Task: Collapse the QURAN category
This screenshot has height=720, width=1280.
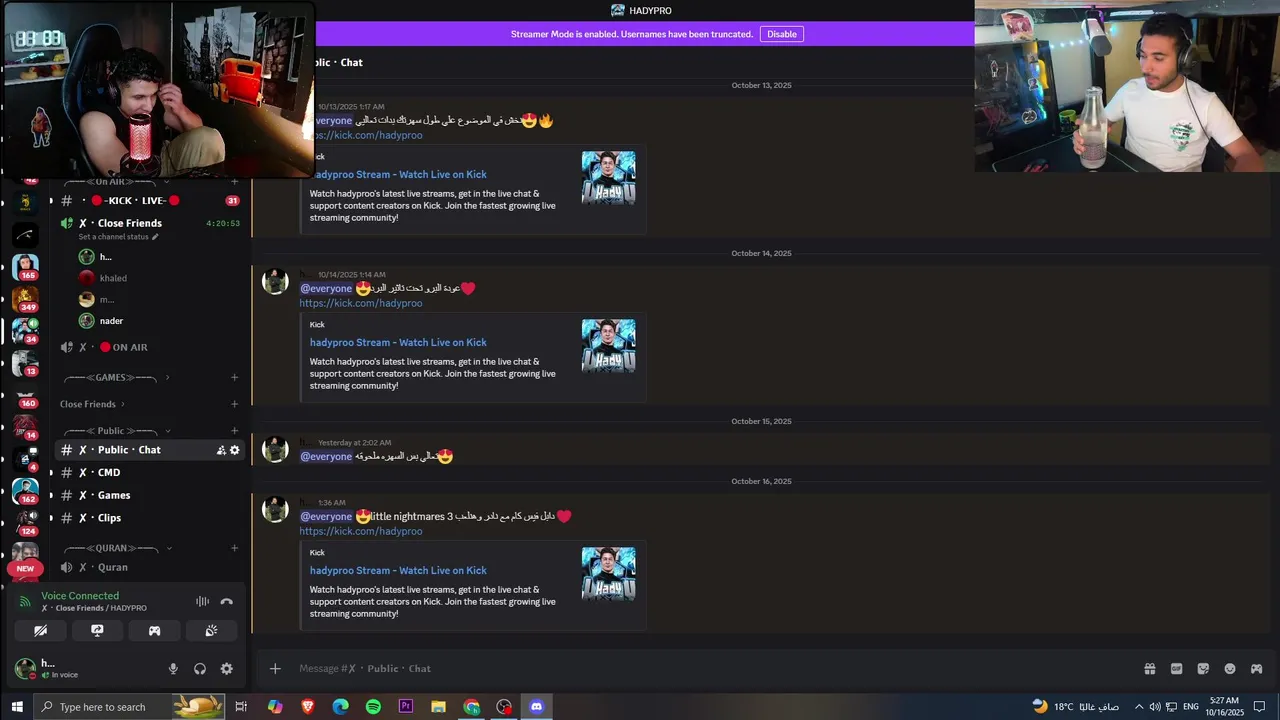Action: pyautogui.click(x=117, y=548)
